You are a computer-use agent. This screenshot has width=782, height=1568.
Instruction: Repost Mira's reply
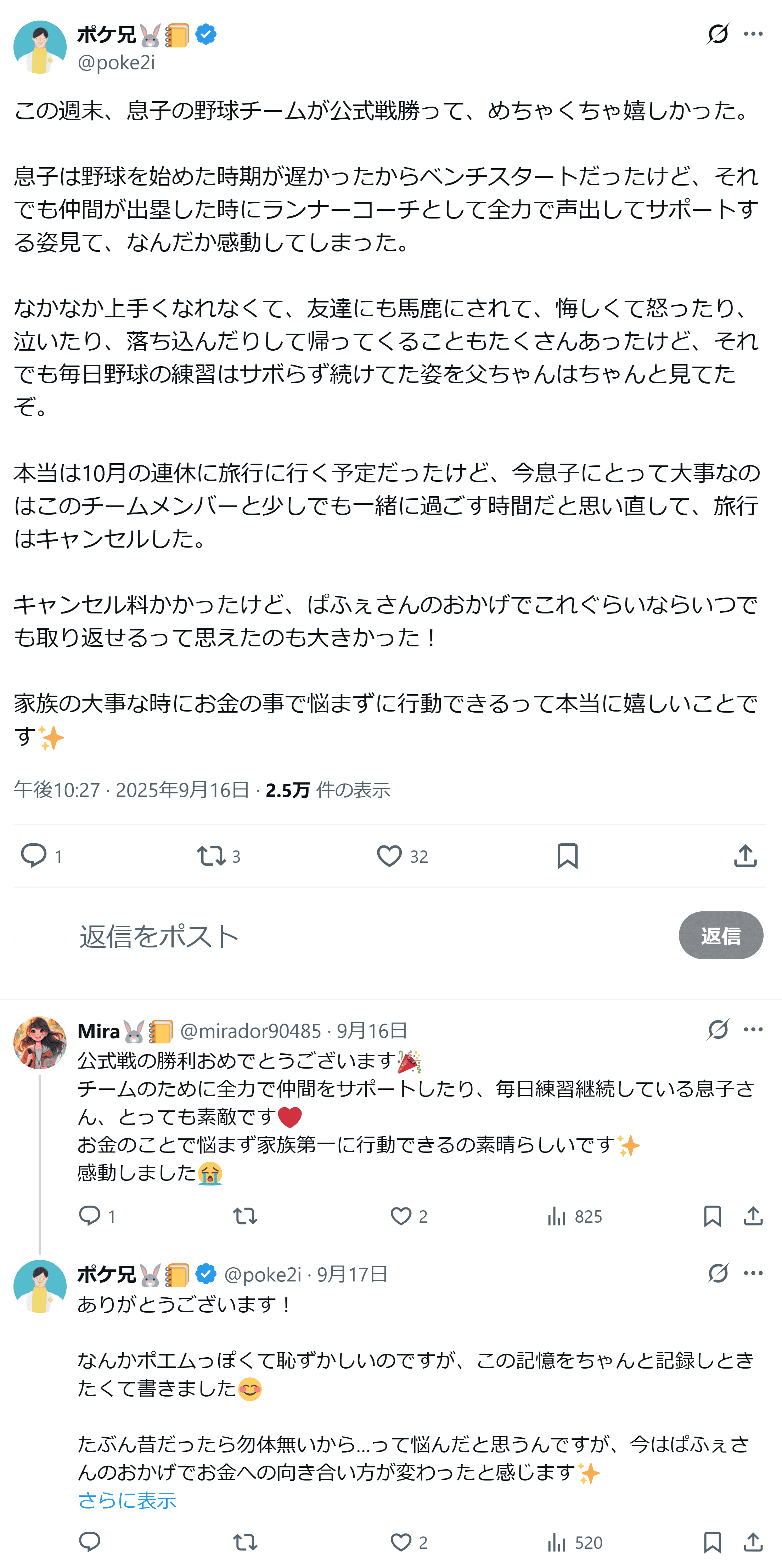pos(245,1216)
